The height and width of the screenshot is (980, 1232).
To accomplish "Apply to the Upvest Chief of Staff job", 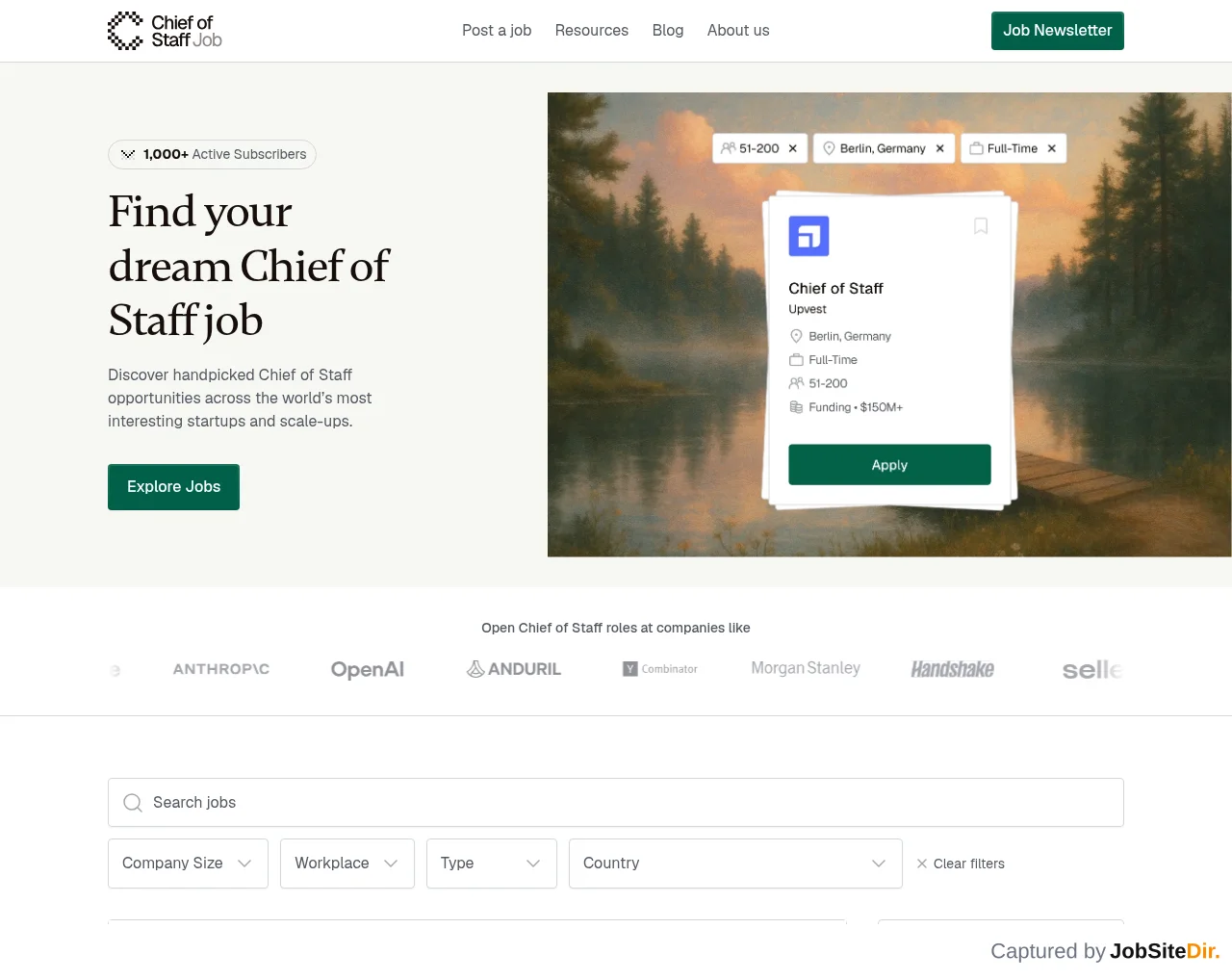I will click(x=889, y=465).
